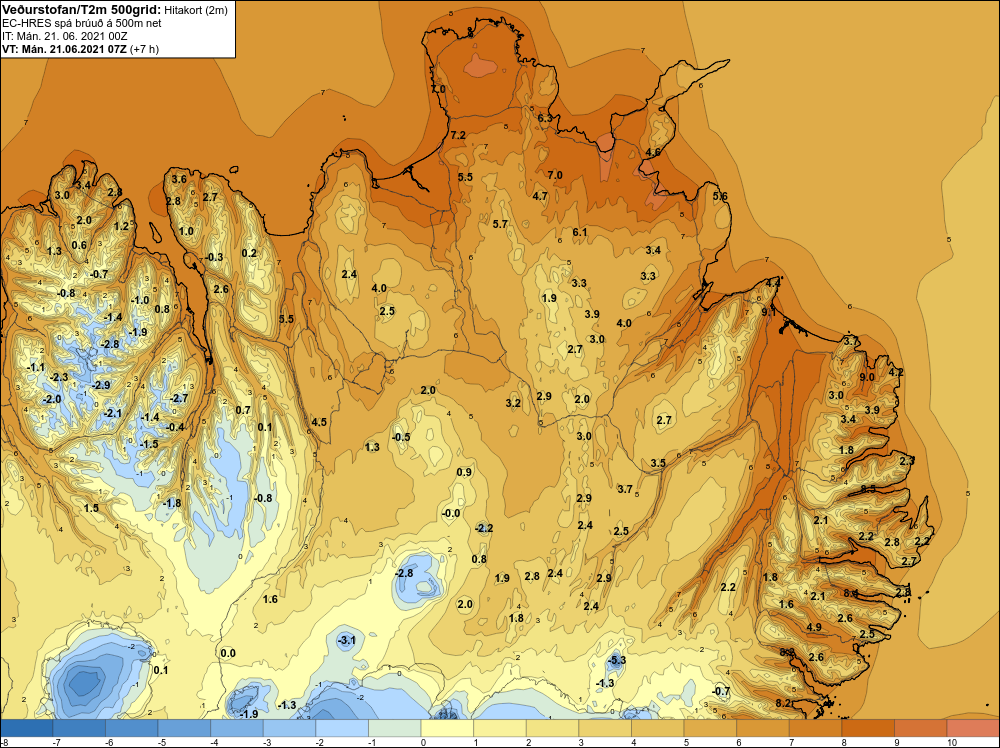1000x748 pixels.
Task: Click the '-1.8' temperature value
Action: [x=172, y=503]
